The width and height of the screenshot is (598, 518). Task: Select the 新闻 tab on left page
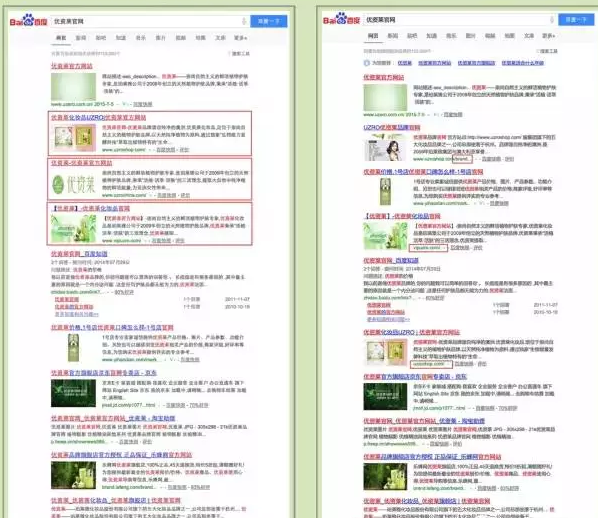(81, 38)
